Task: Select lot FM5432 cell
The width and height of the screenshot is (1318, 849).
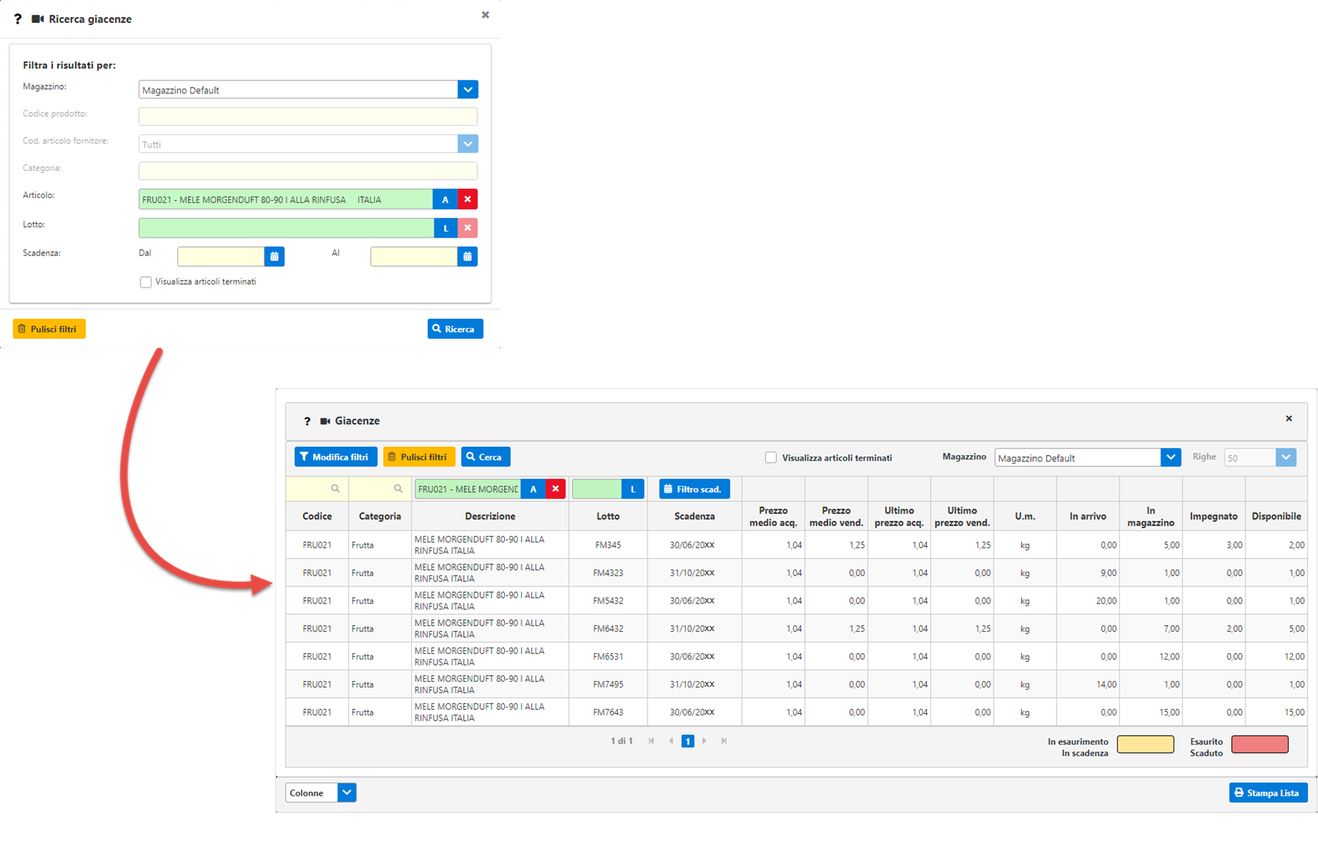Action: point(608,601)
